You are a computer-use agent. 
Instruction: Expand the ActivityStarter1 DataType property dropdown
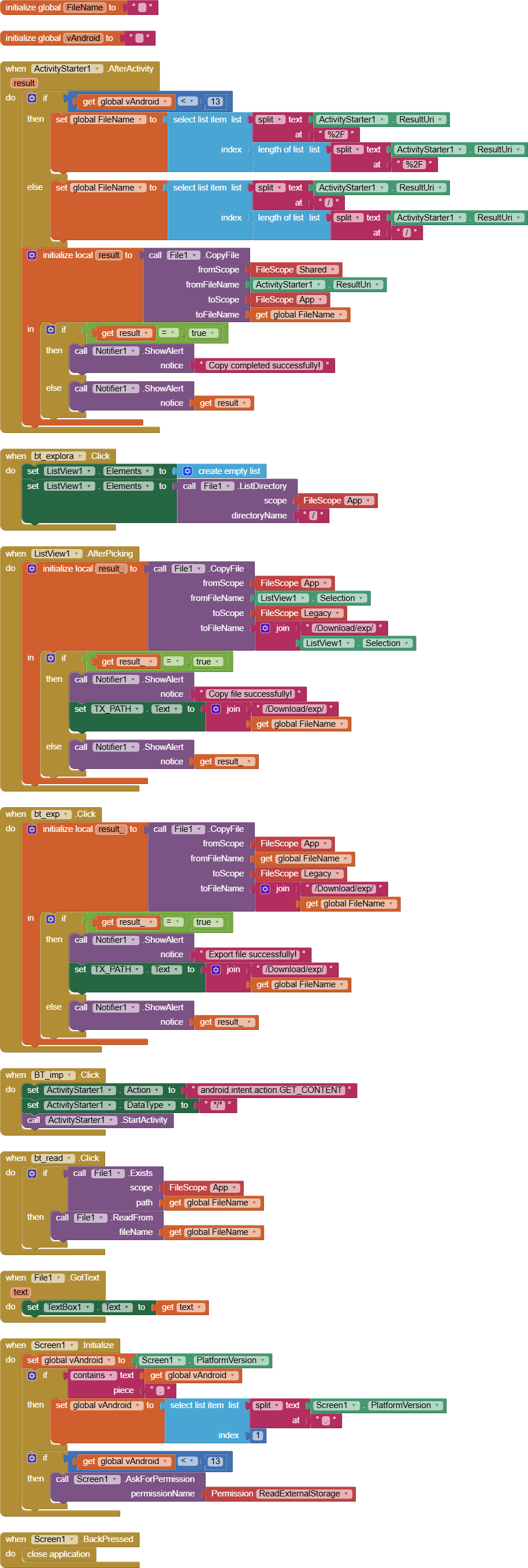169,1105
